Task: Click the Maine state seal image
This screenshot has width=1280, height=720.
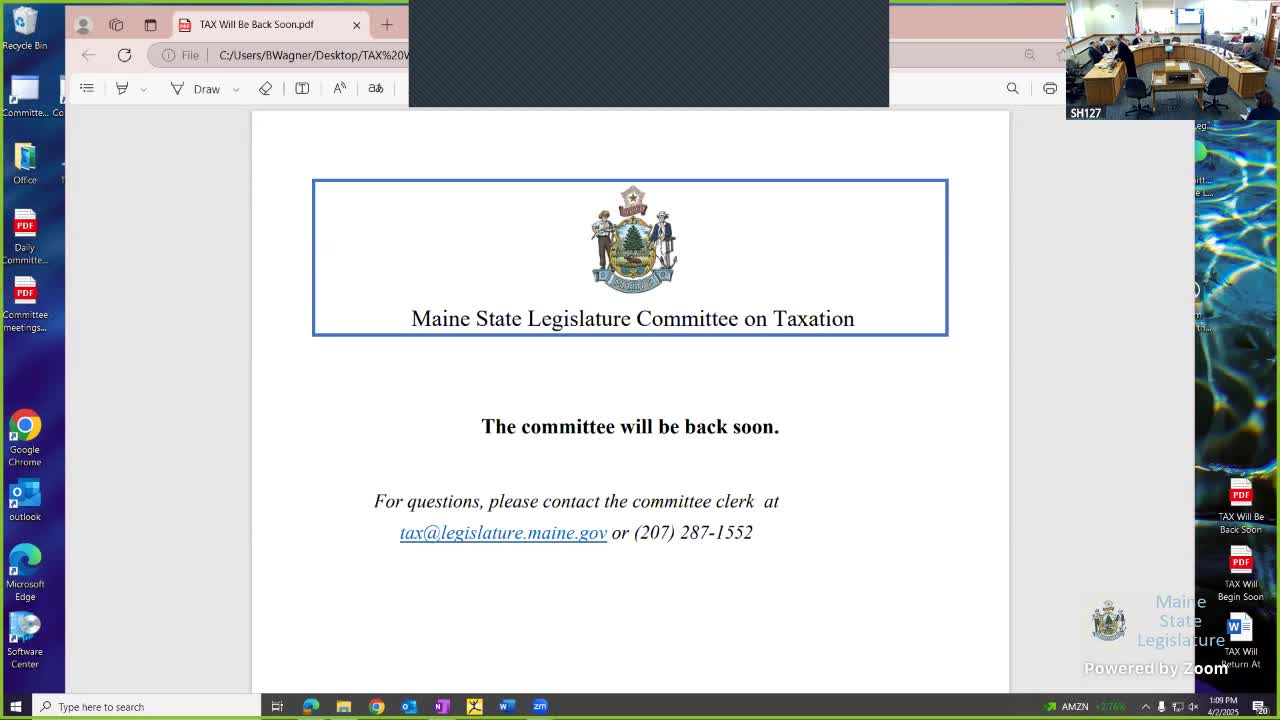Action: [x=633, y=239]
